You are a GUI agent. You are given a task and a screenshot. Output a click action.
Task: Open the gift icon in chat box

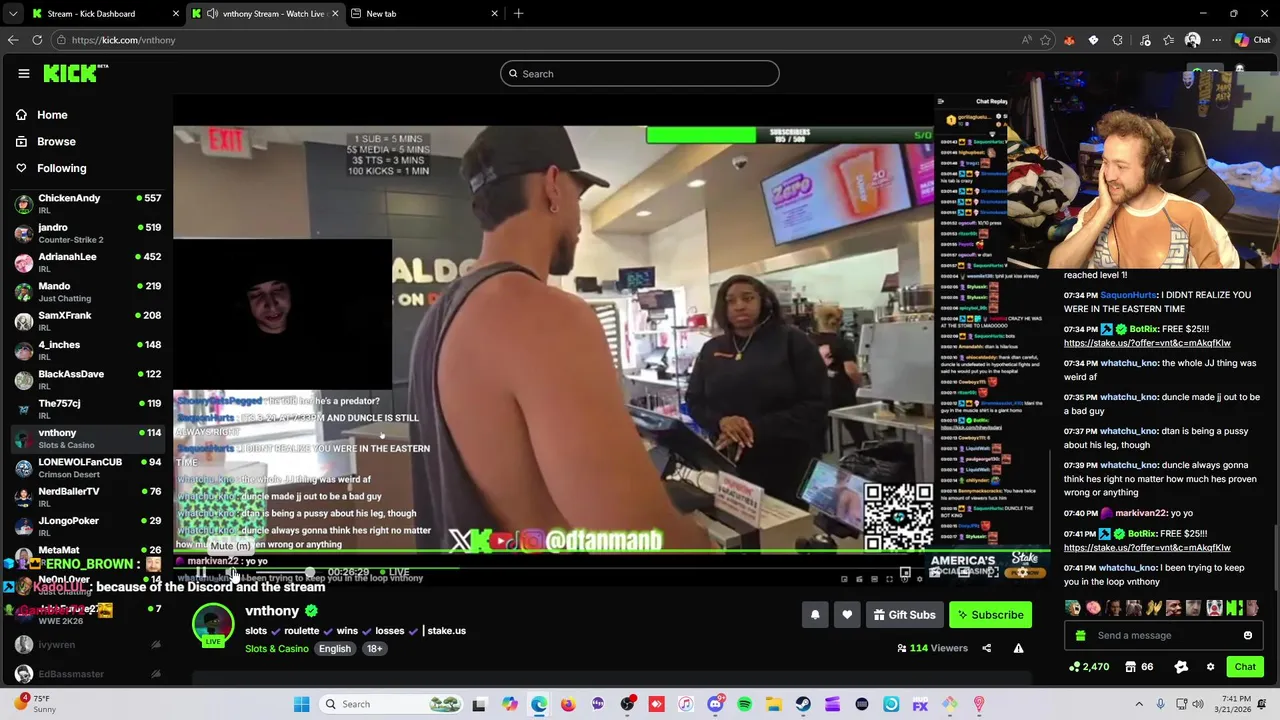(1080, 635)
